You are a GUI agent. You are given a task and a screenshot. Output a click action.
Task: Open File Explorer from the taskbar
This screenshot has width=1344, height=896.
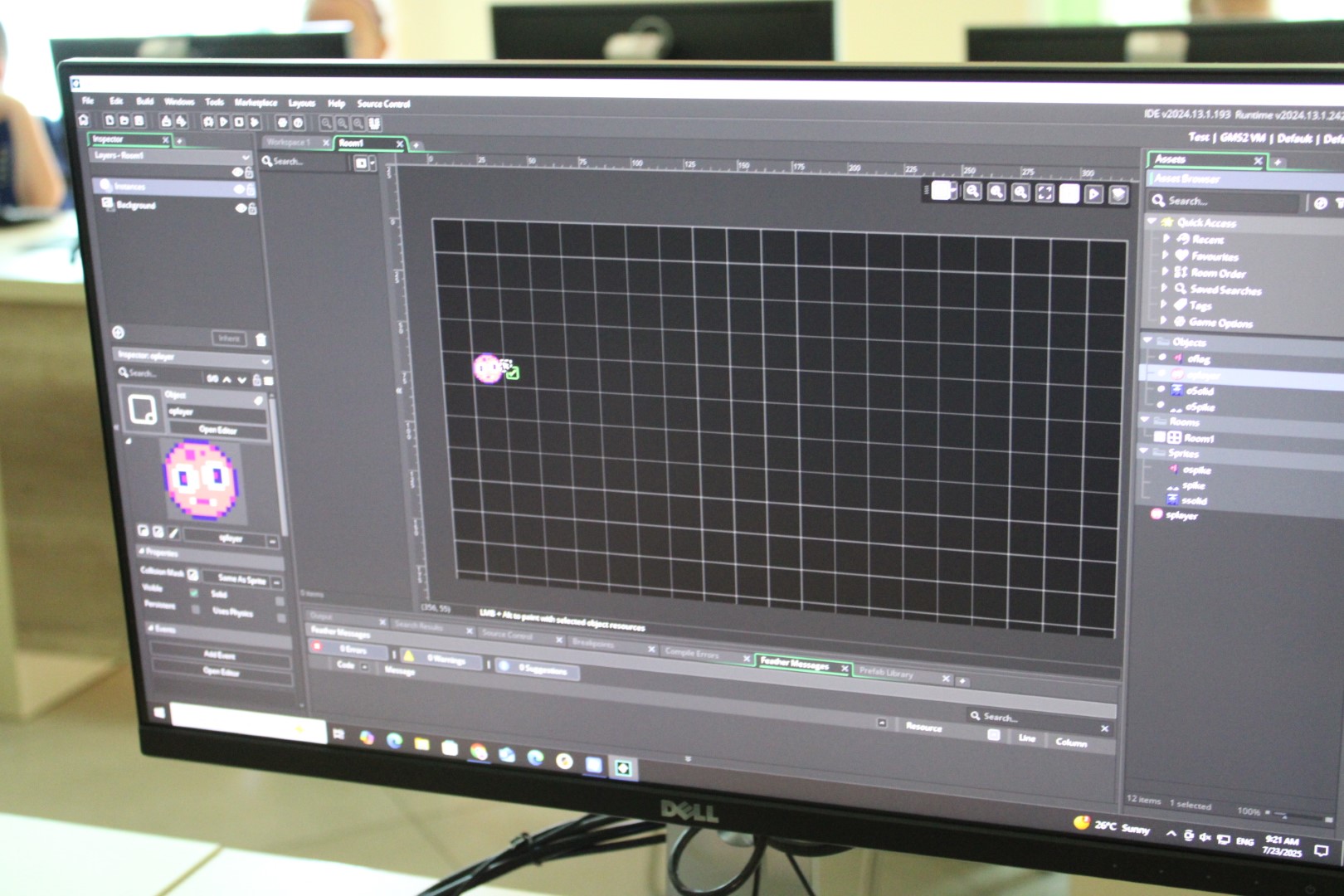[x=421, y=743]
